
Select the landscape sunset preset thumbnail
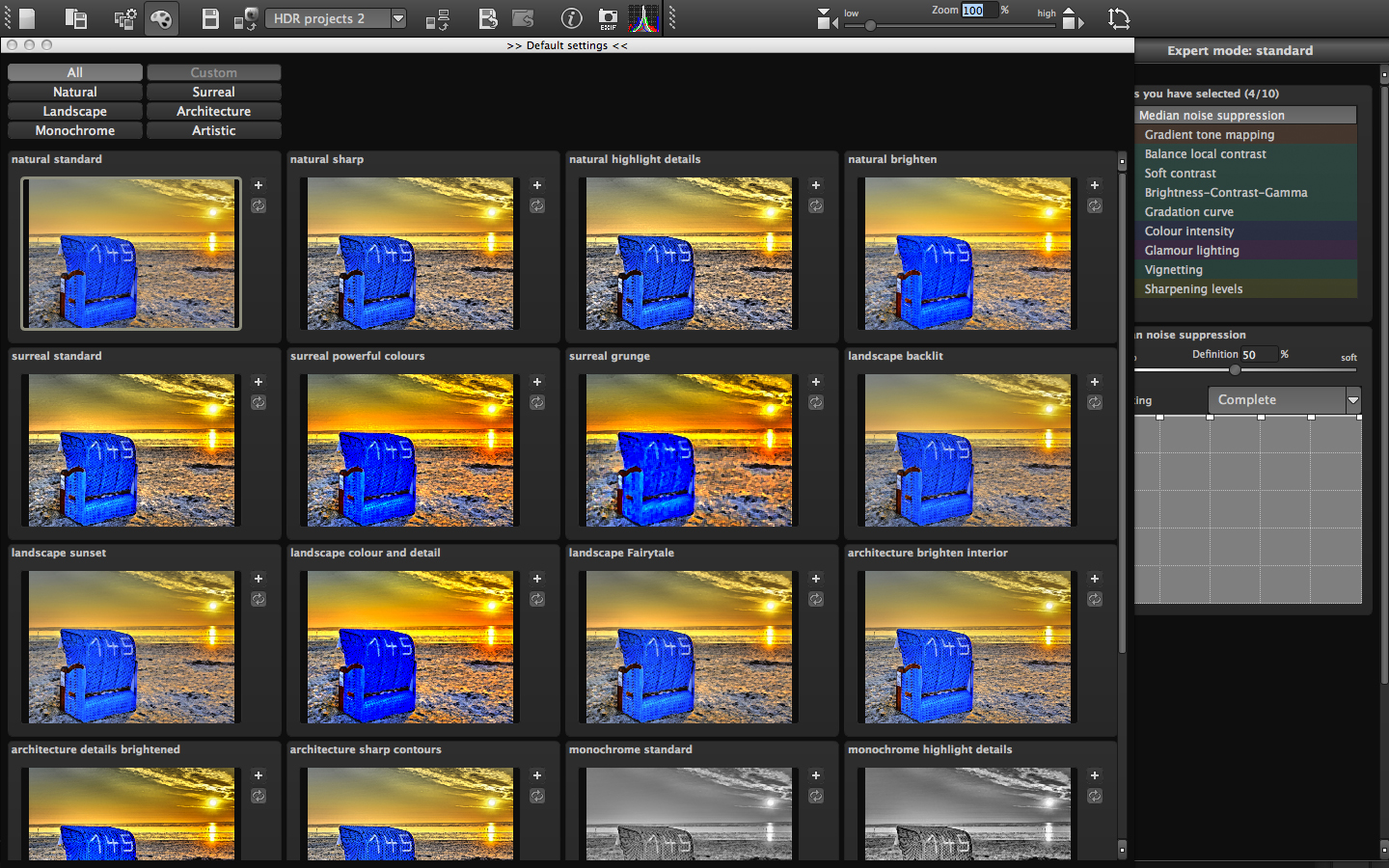tap(131, 647)
